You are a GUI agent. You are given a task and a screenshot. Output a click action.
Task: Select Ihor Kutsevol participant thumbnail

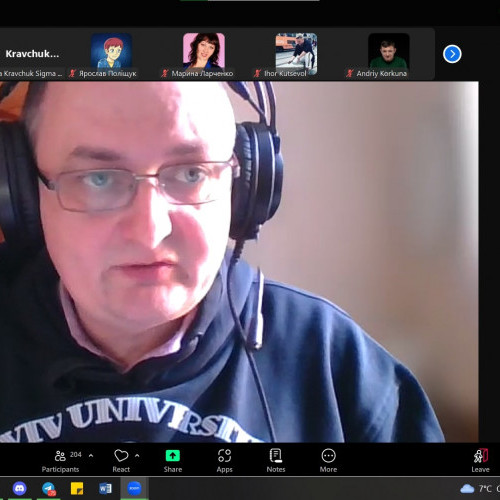296,55
